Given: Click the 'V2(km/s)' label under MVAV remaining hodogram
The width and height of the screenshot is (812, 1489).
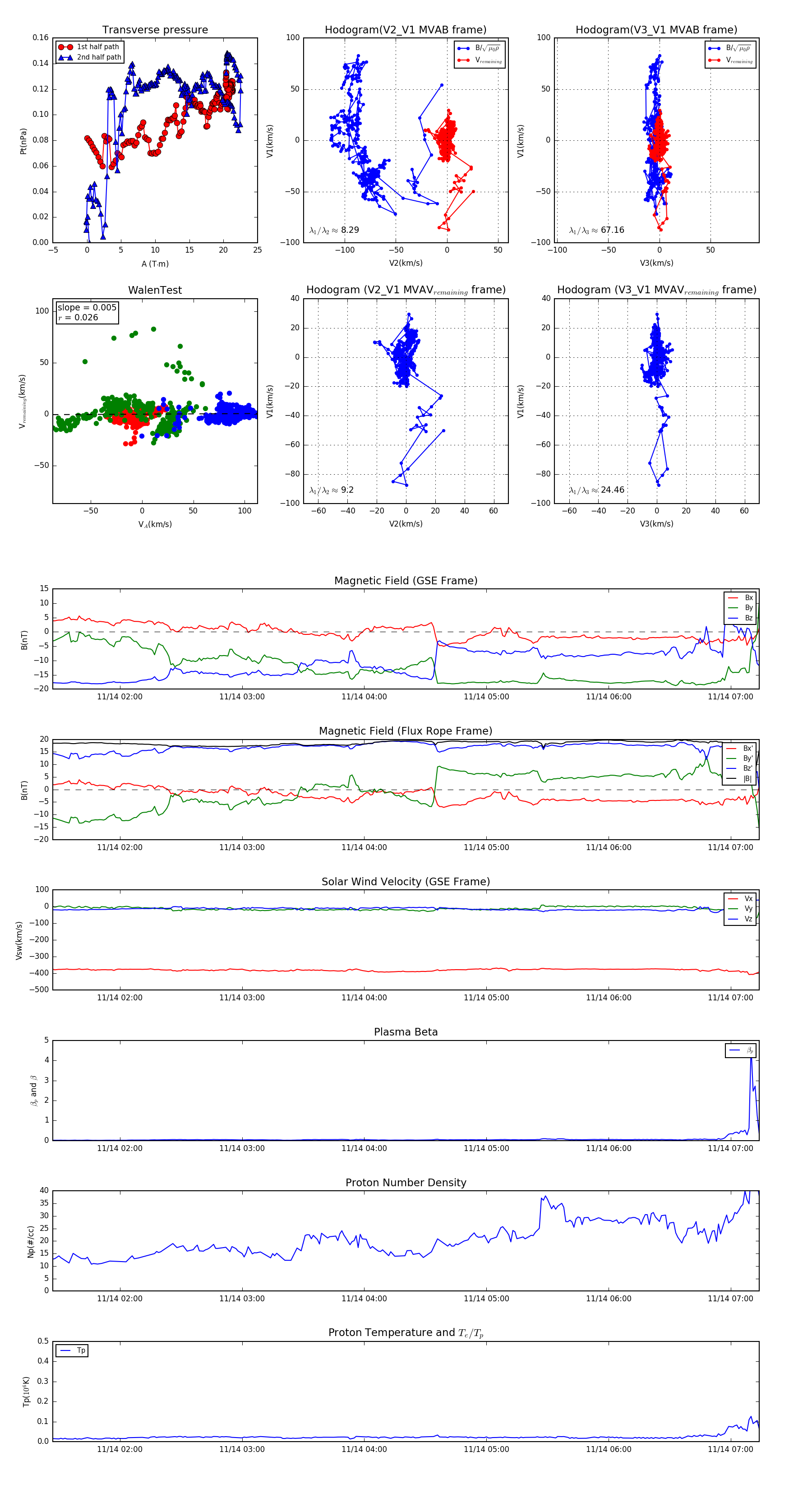Looking at the screenshot, I should click(406, 524).
